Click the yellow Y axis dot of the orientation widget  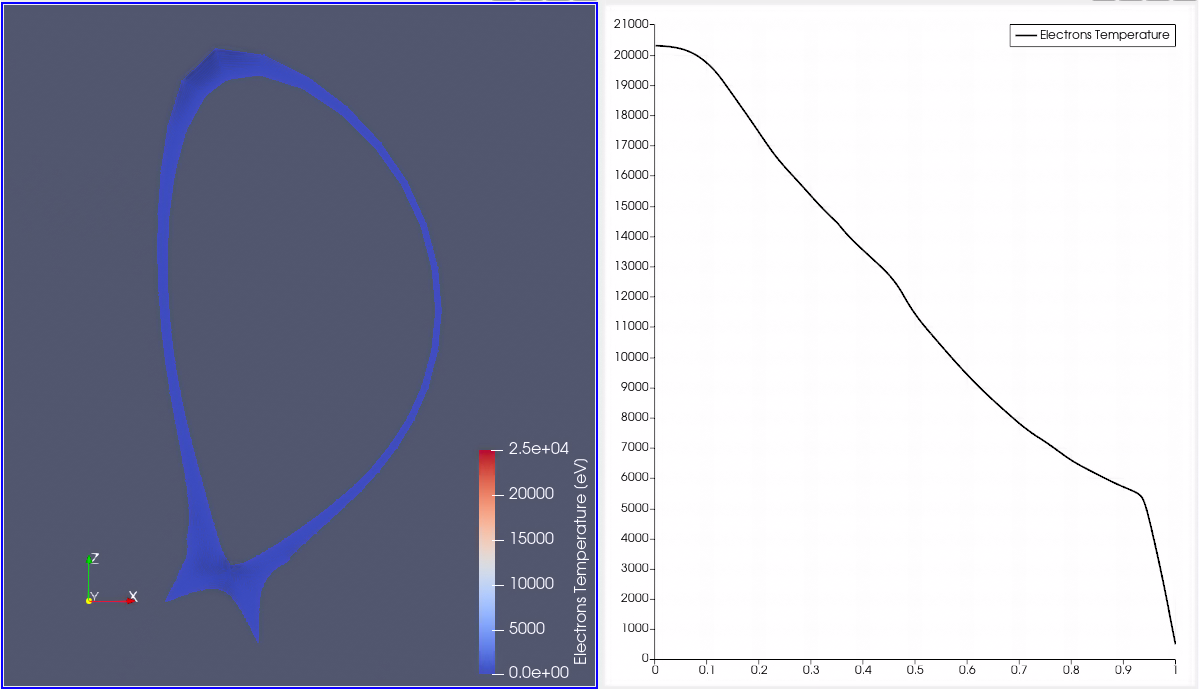pyautogui.click(x=89, y=601)
